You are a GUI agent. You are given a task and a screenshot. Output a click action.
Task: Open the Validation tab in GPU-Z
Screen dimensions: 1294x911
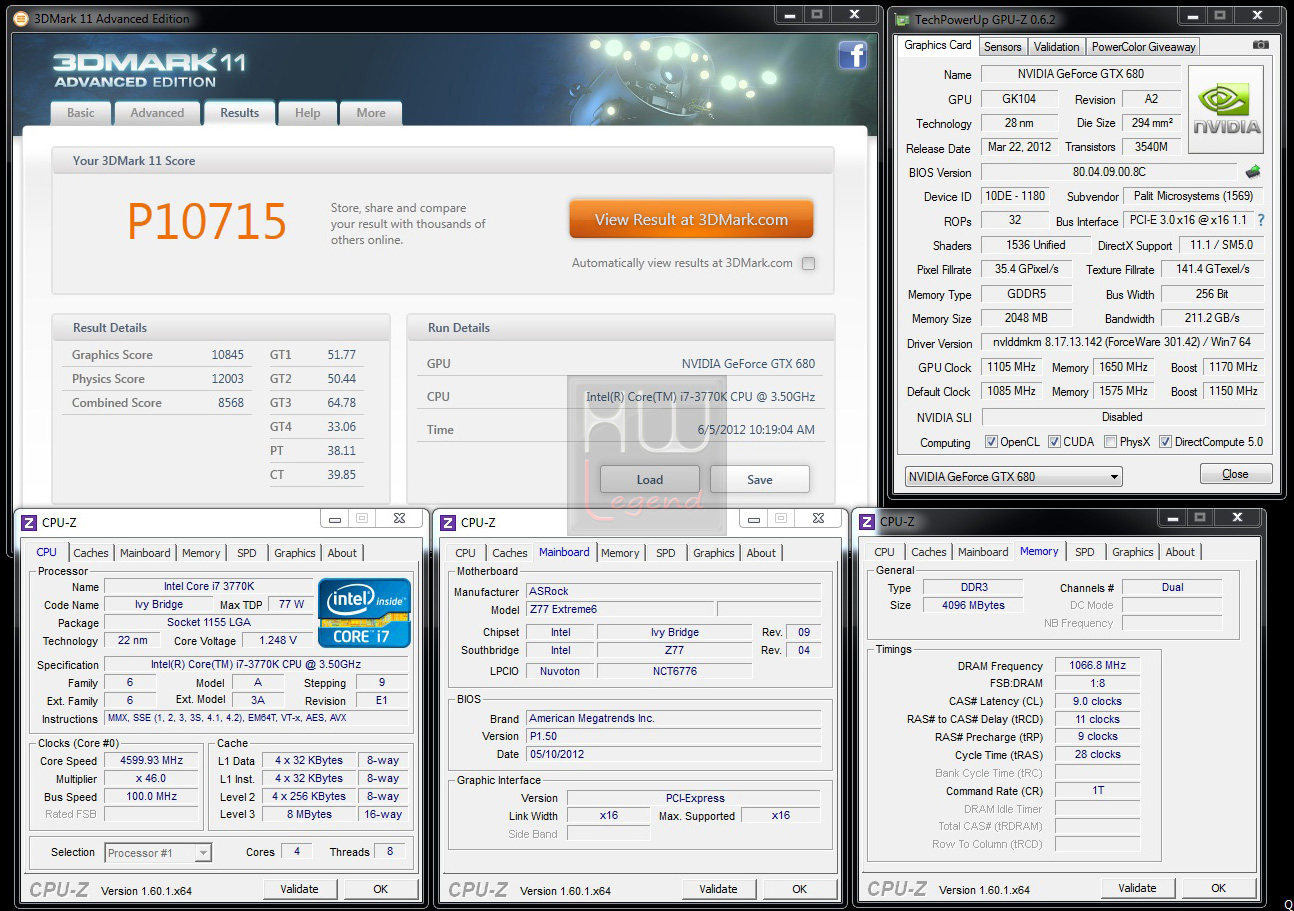(x=1056, y=47)
